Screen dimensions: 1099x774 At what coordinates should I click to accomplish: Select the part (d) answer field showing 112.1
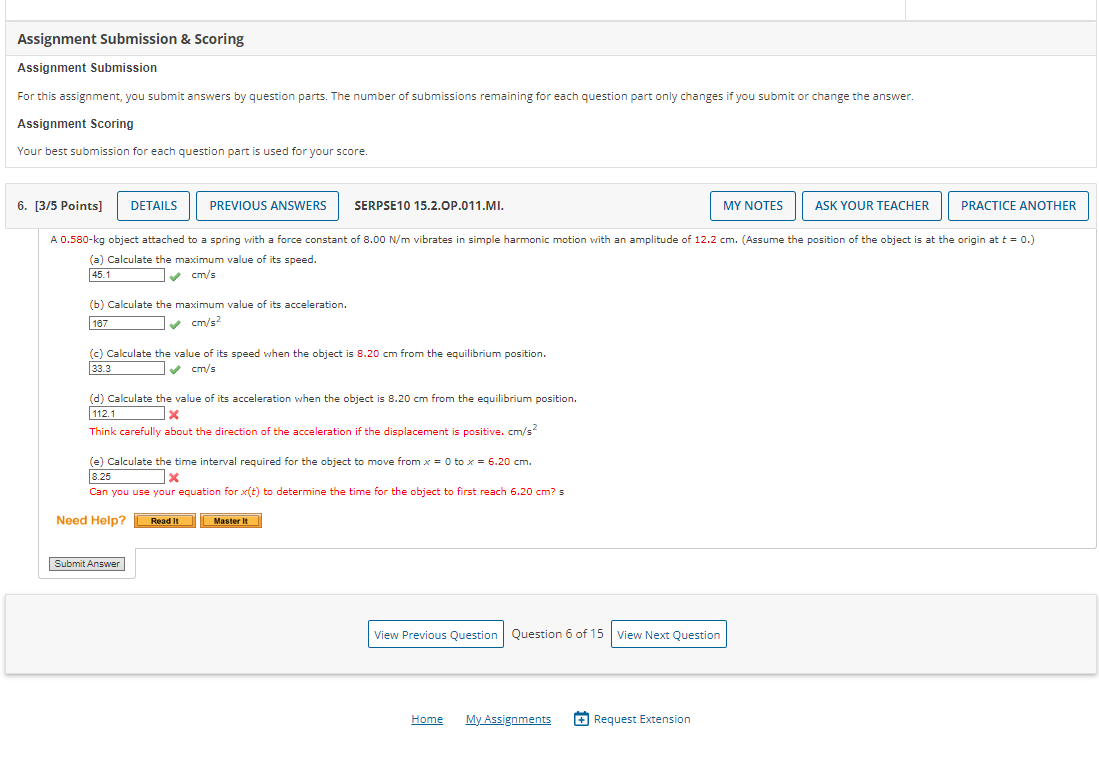tap(126, 412)
